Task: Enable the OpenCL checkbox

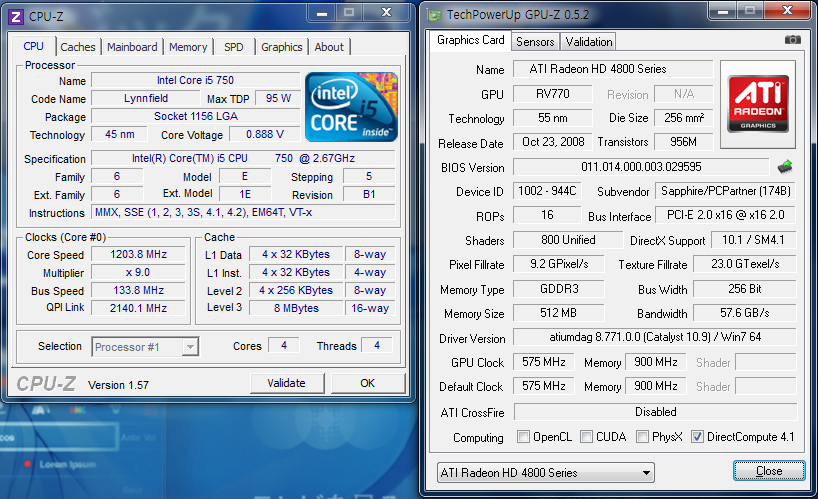Action: pos(524,437)
